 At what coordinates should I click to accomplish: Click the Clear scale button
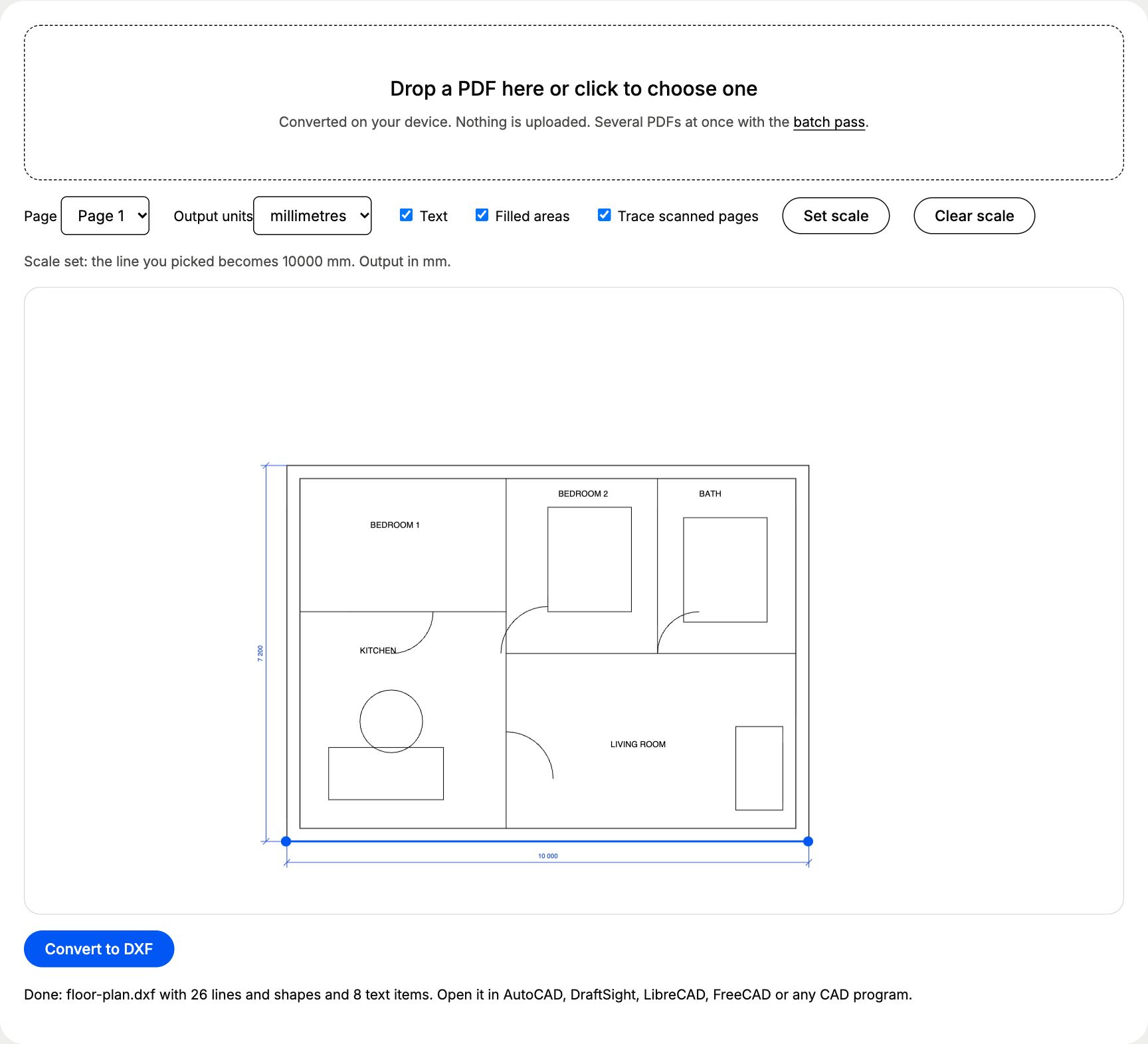point(974,216)
